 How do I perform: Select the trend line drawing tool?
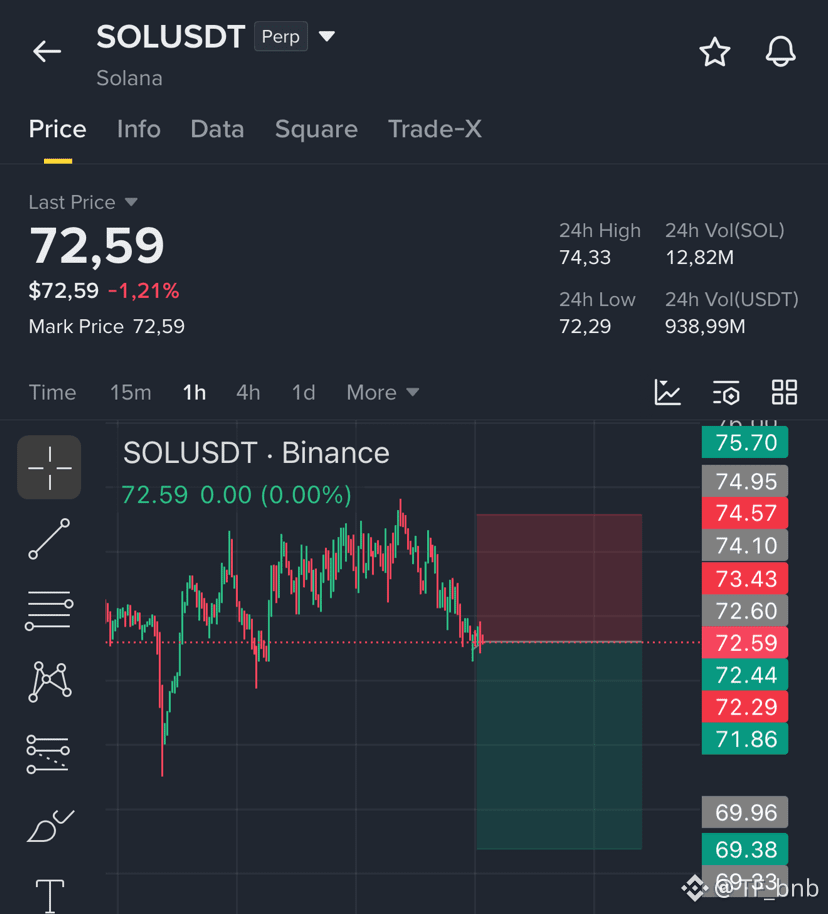50,539
